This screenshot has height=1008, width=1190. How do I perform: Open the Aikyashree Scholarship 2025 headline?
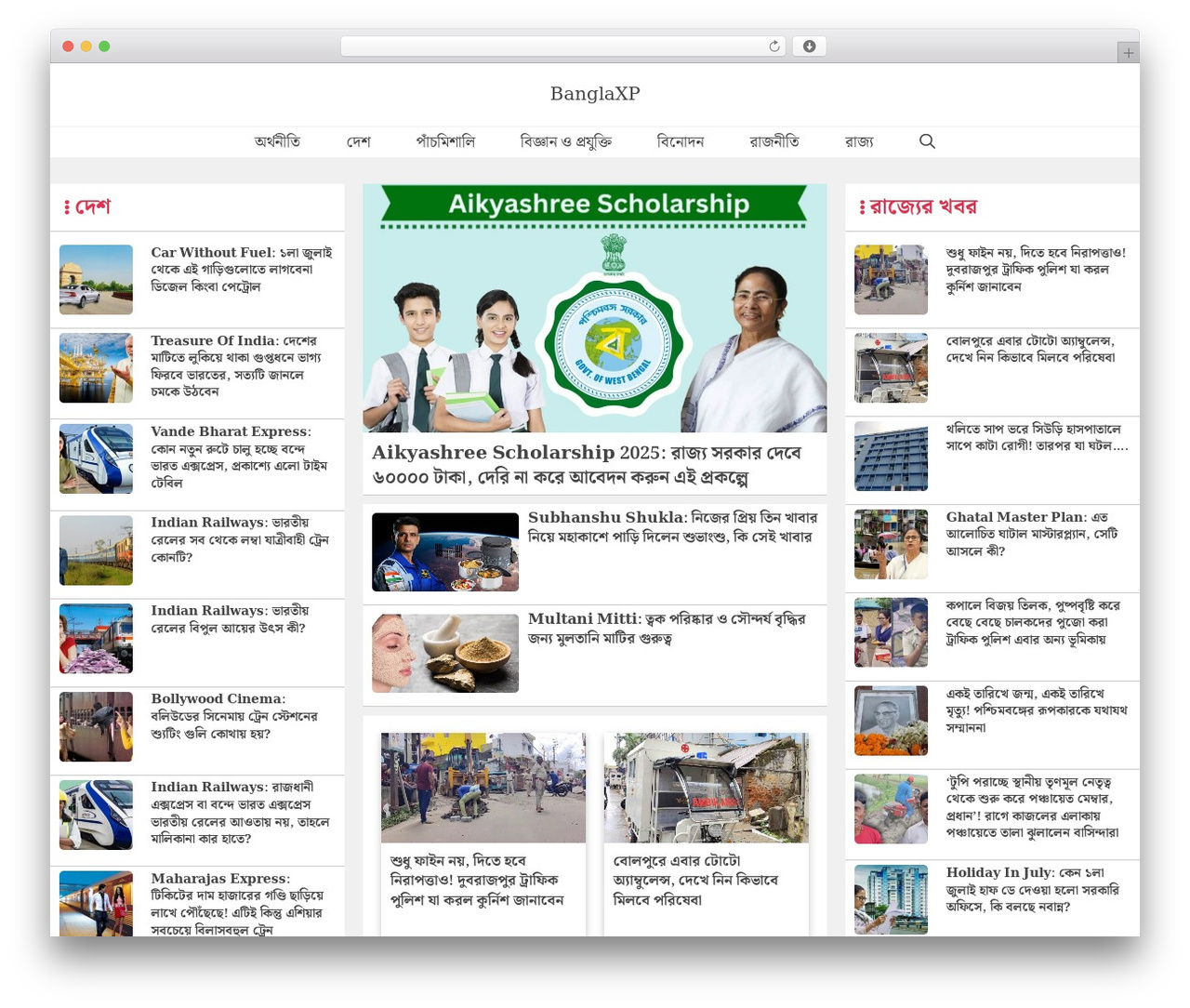pos(587,465)
